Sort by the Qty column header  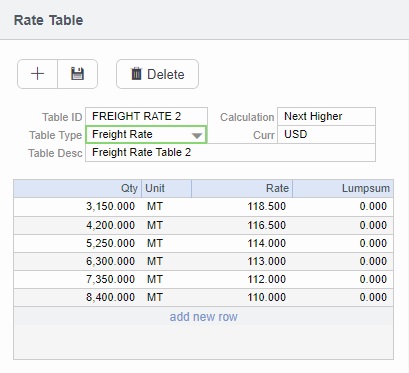[x=78, y=188]
